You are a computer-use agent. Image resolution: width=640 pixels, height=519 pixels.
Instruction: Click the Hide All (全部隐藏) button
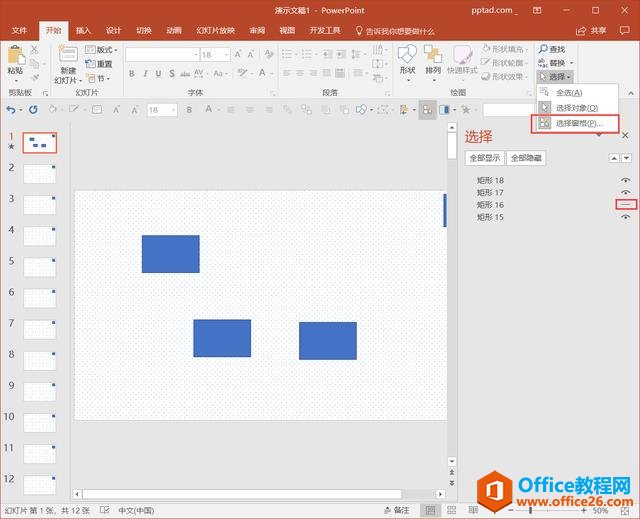point(526,158)
